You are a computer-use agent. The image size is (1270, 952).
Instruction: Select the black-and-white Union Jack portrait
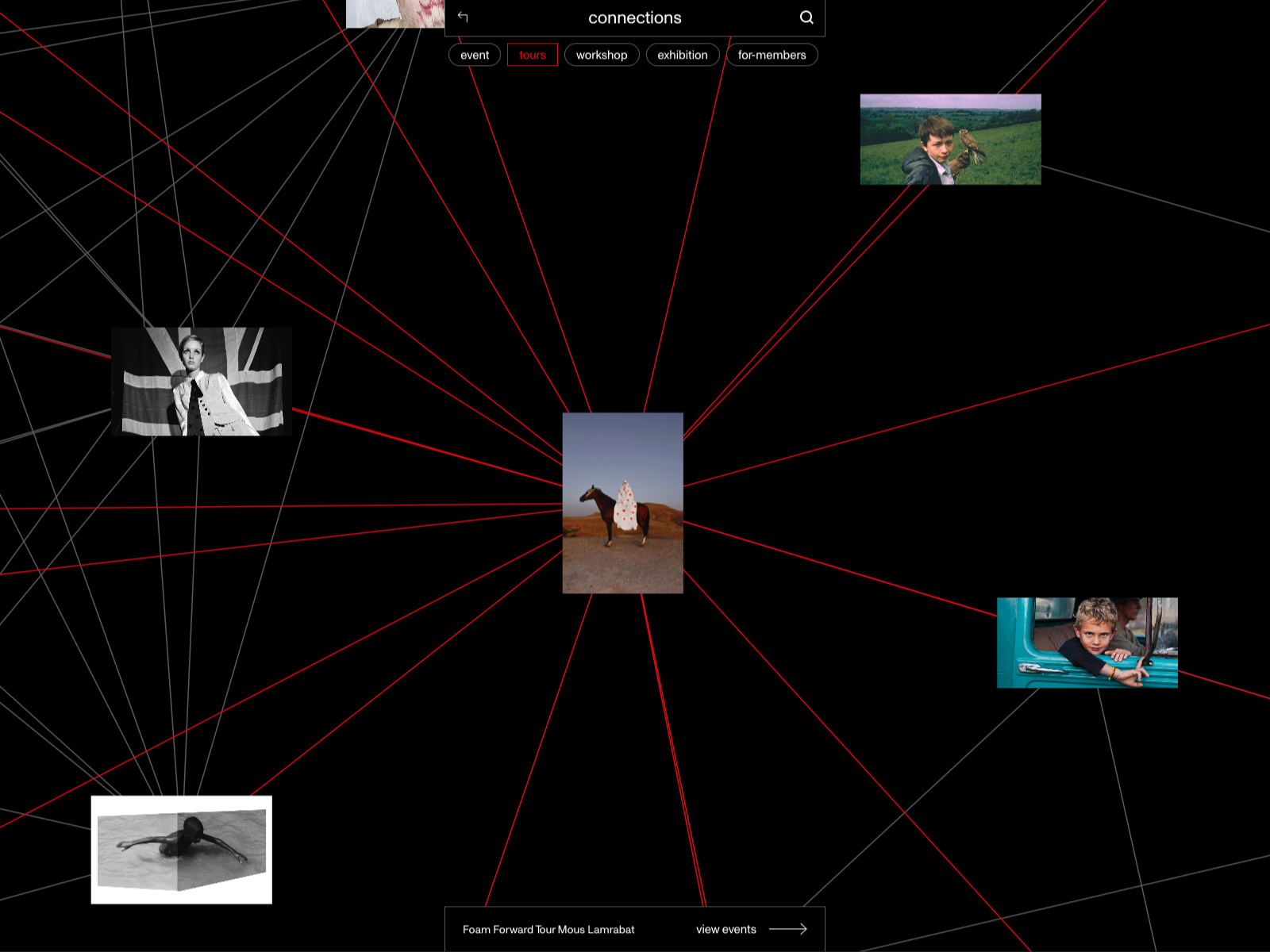coord(202,382)
